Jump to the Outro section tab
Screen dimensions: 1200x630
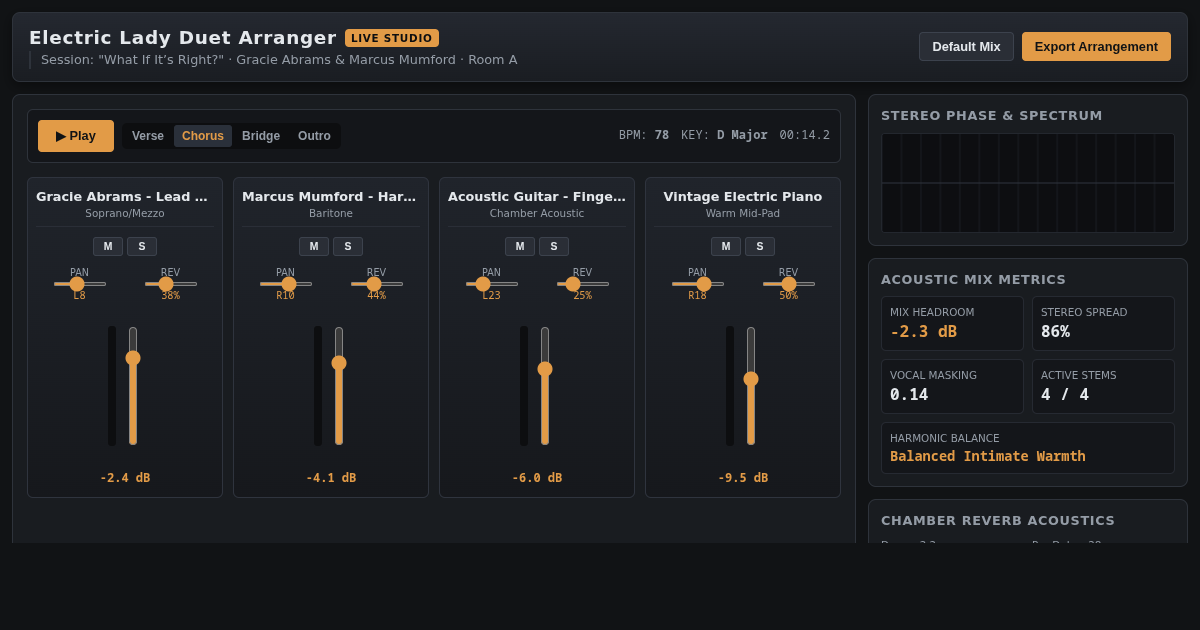(x=314, y=136)
